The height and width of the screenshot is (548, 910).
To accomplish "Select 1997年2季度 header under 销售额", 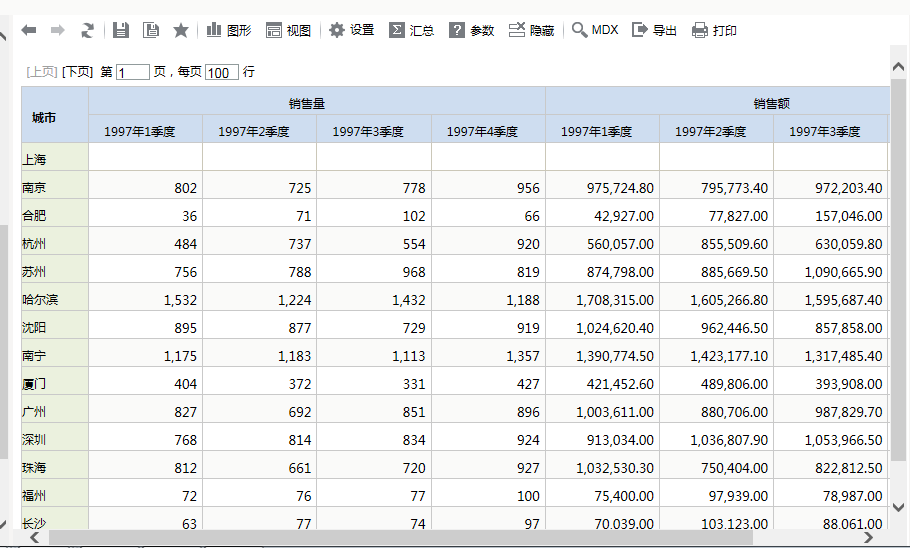I will (x=717, y=129).
